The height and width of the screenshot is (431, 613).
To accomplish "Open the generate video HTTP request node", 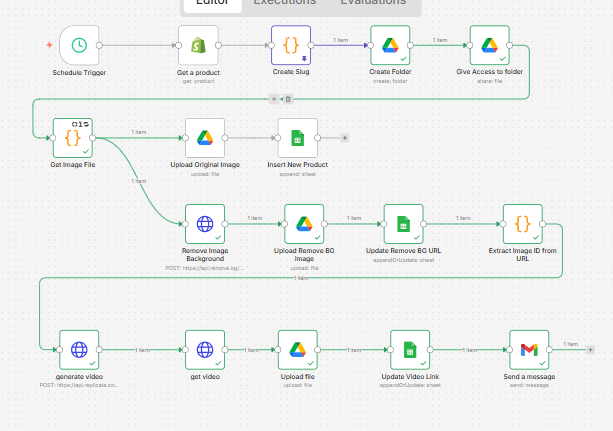I will pos(78,350).
